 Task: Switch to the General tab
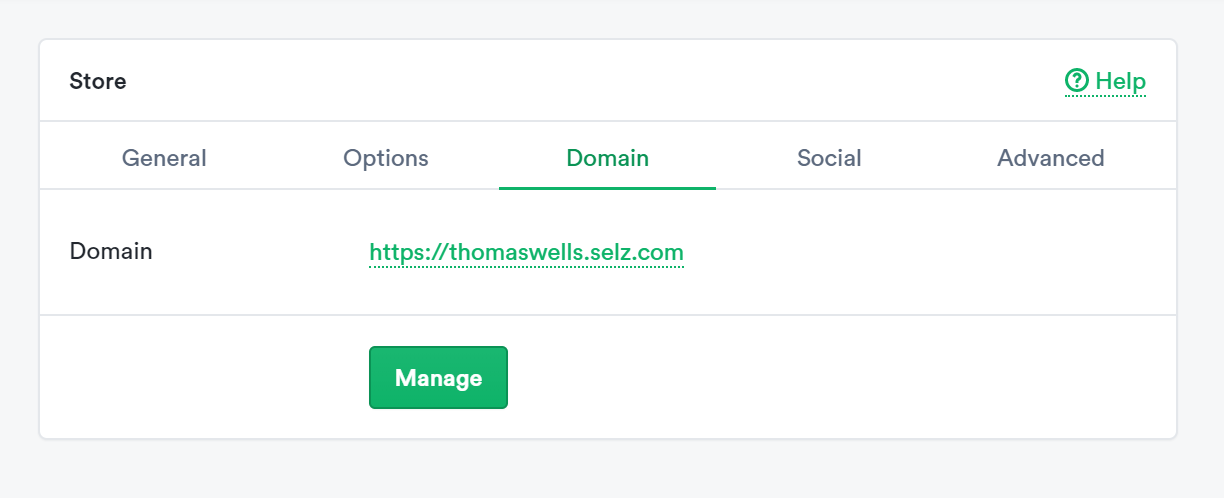tap(164, 158)
